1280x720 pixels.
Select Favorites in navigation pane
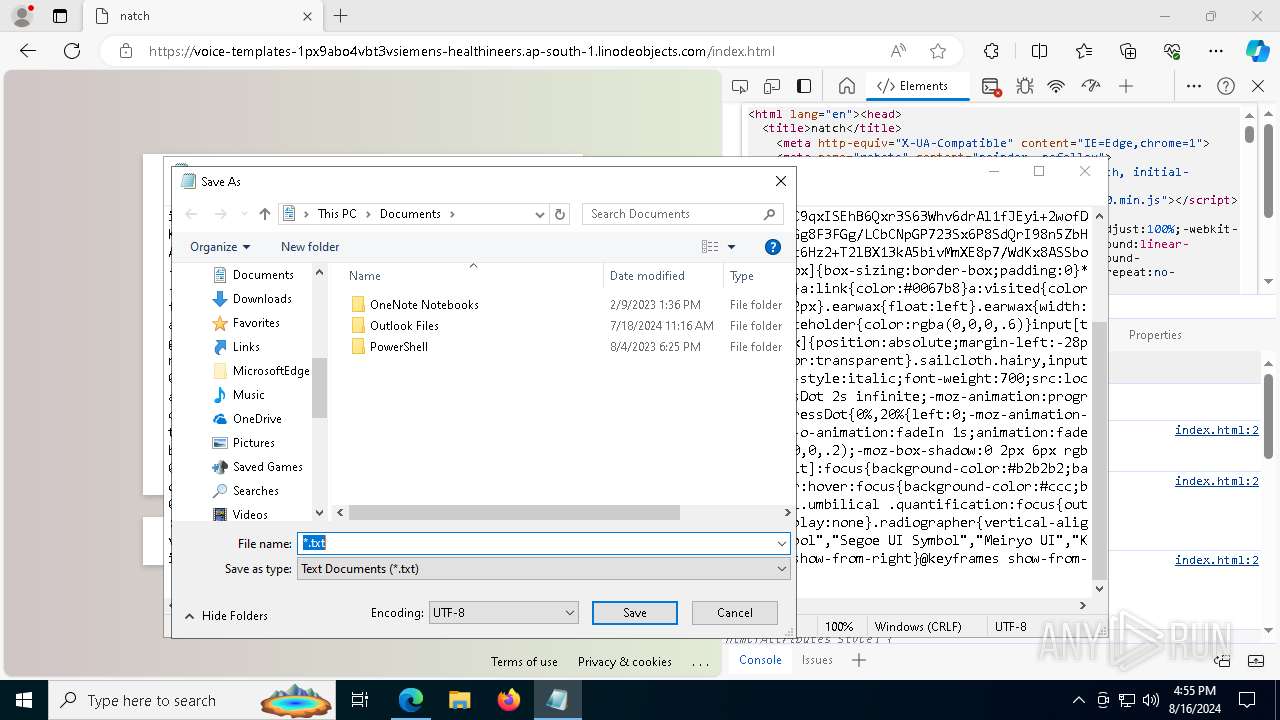click(x=256, y=323)
